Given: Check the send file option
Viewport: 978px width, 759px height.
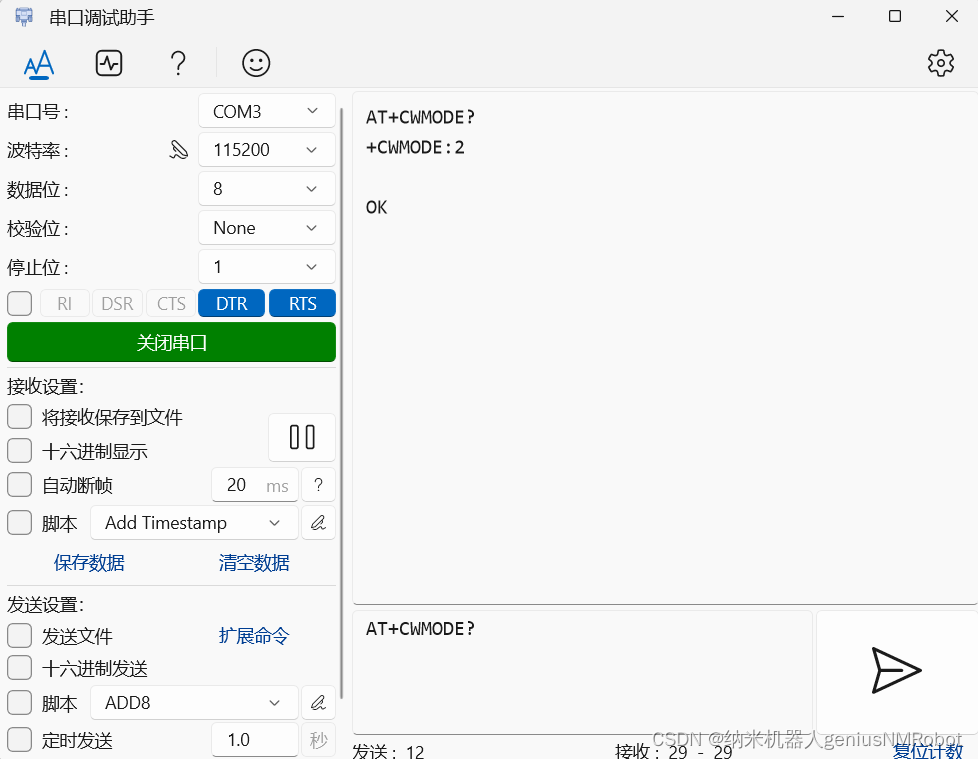Looking at the screenshot, I should click(20, 636).
